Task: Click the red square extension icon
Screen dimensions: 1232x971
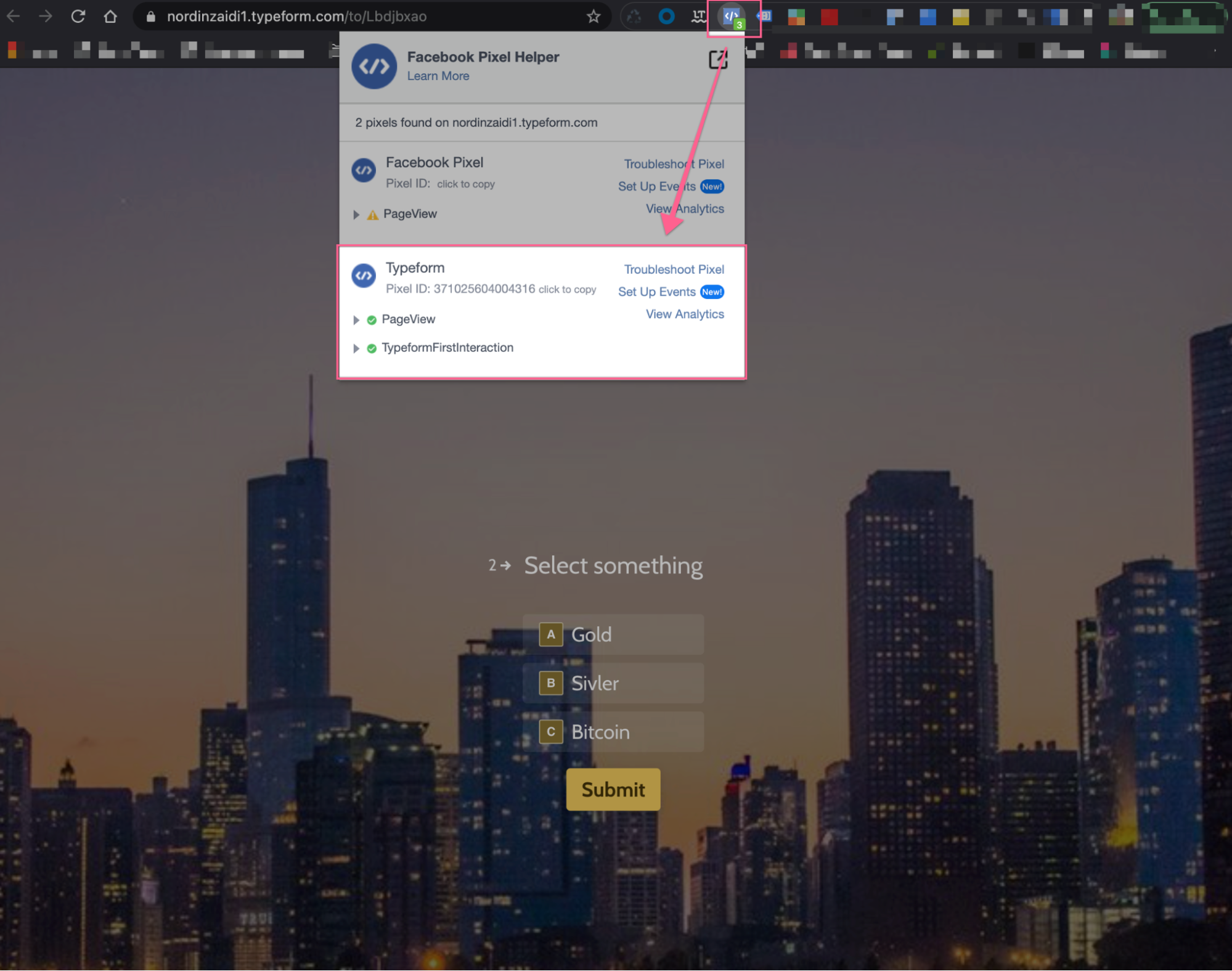Action: [829, 17]
